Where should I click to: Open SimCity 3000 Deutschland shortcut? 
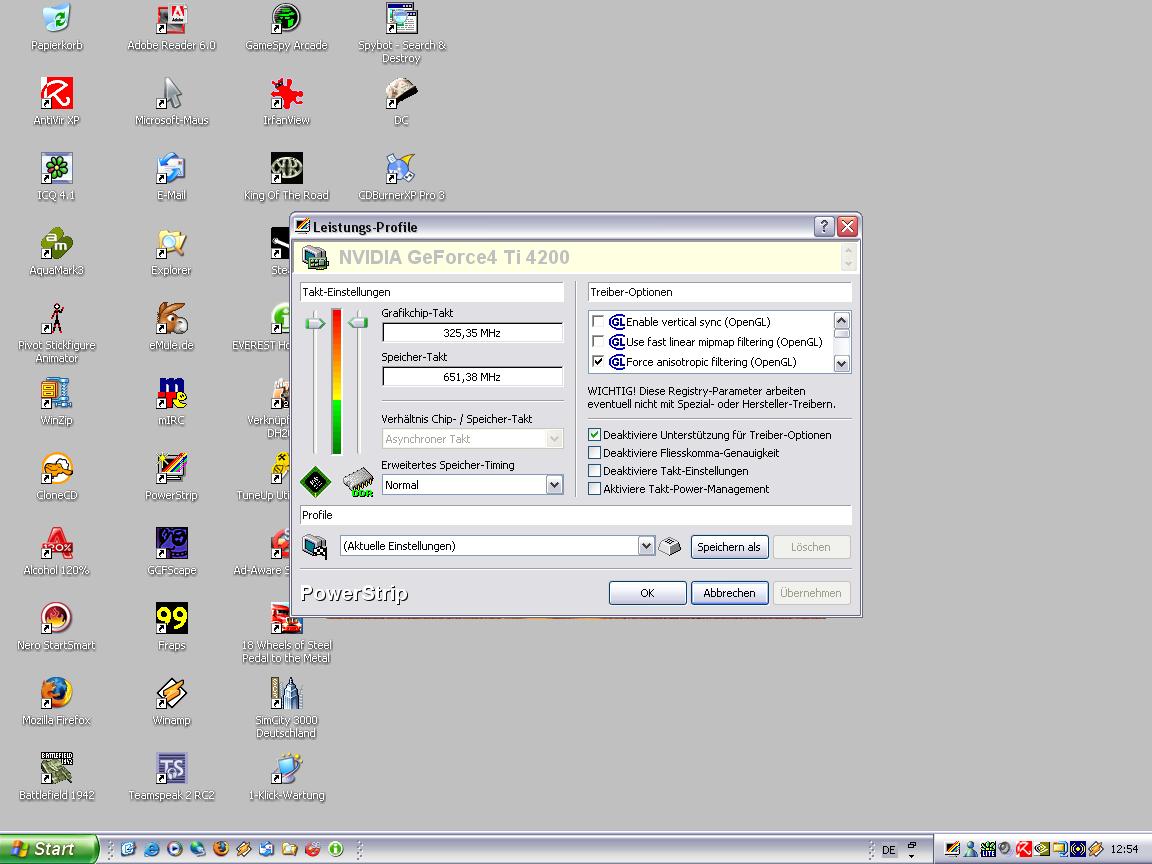tap(286, 693)
